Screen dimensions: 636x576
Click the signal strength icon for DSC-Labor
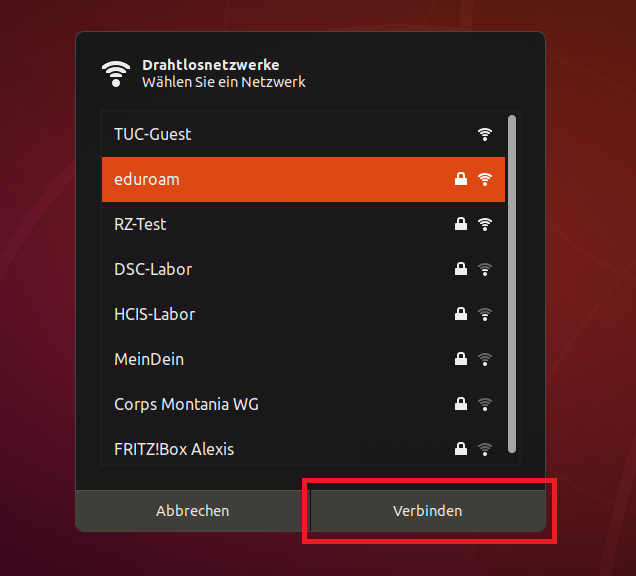[485, 269]
